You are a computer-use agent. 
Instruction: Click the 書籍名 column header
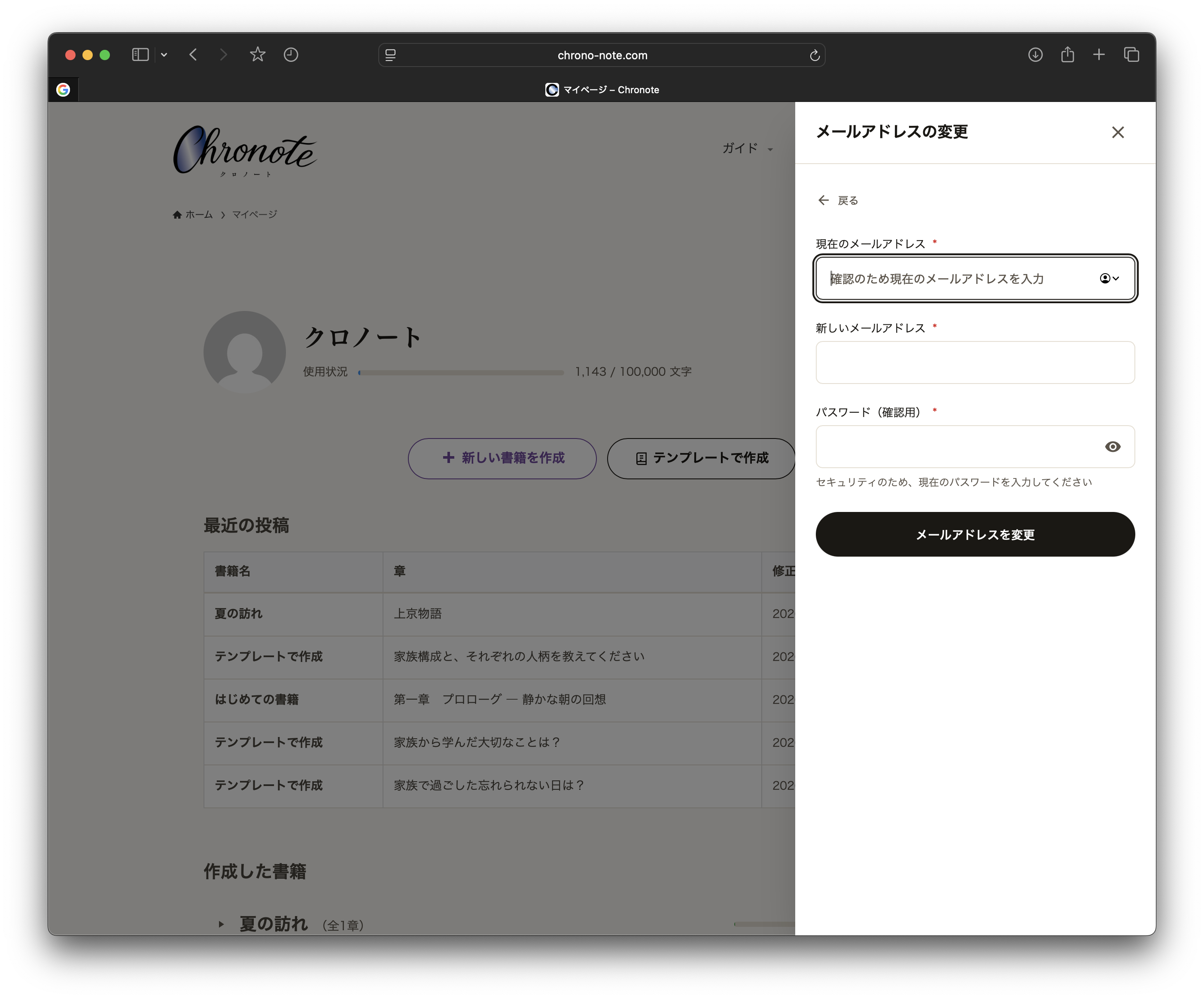(x=294, y=571)
